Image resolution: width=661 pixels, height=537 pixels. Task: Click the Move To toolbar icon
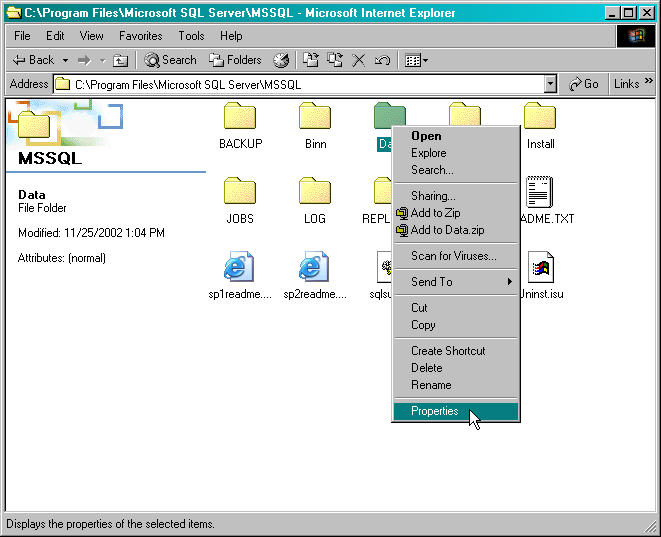[311, 60]
